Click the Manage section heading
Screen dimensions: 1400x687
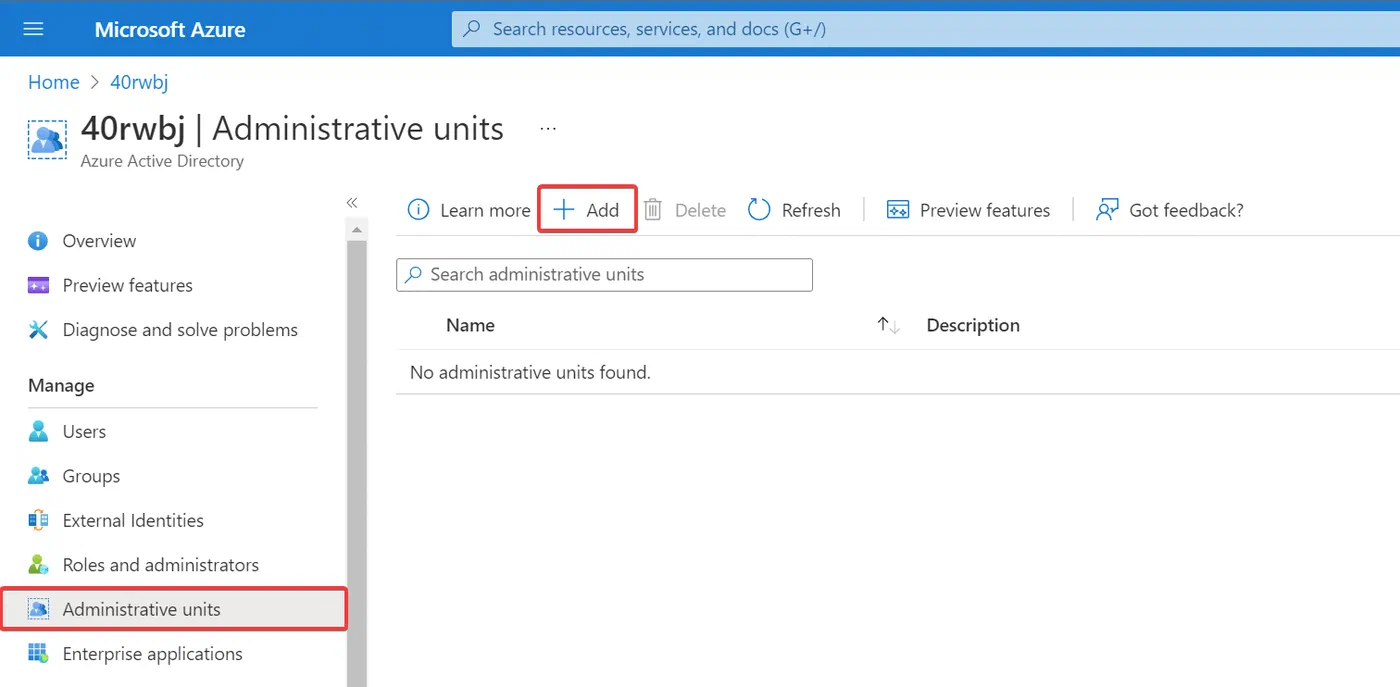[x=61, y=386]
